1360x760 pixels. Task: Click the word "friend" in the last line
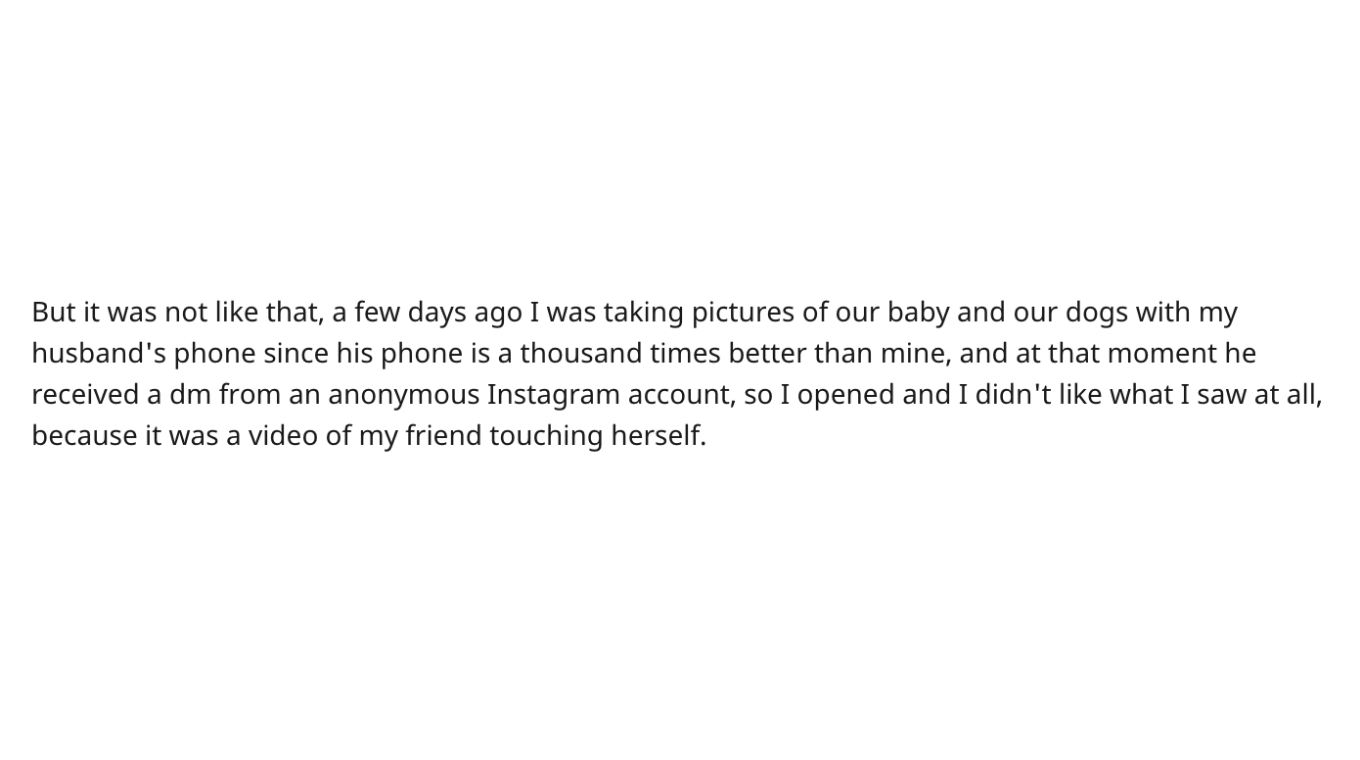[443, 436]
